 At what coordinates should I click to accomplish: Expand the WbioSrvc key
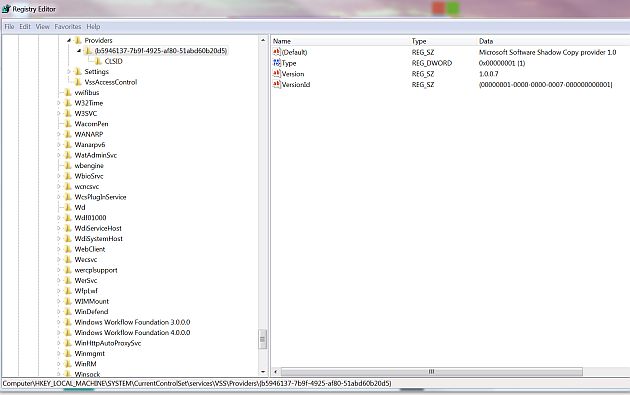[x=59, y=176]
